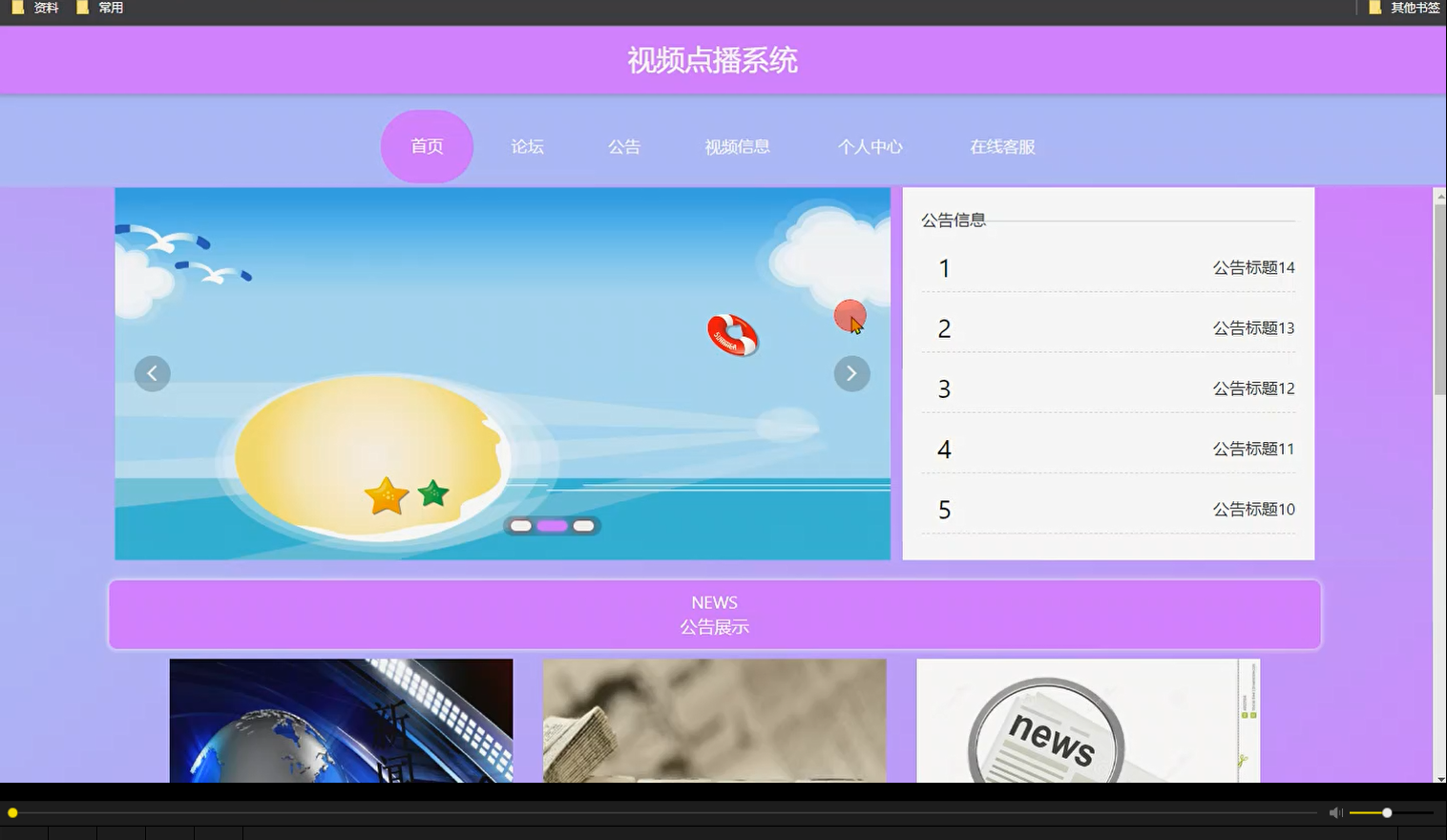Open the 在线客服 navigation tab

pyautogui.click(x=1001, y=146)
